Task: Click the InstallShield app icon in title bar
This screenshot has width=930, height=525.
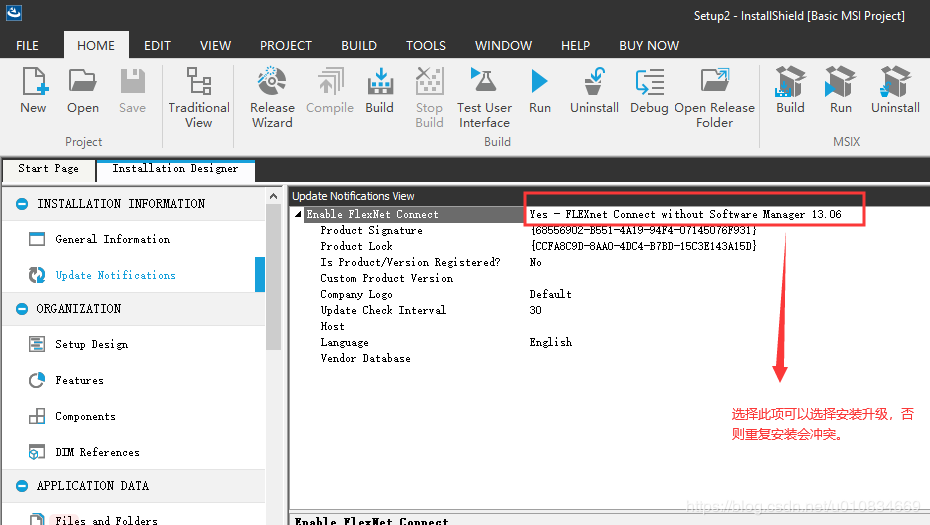Action: (x=14, y=12)
